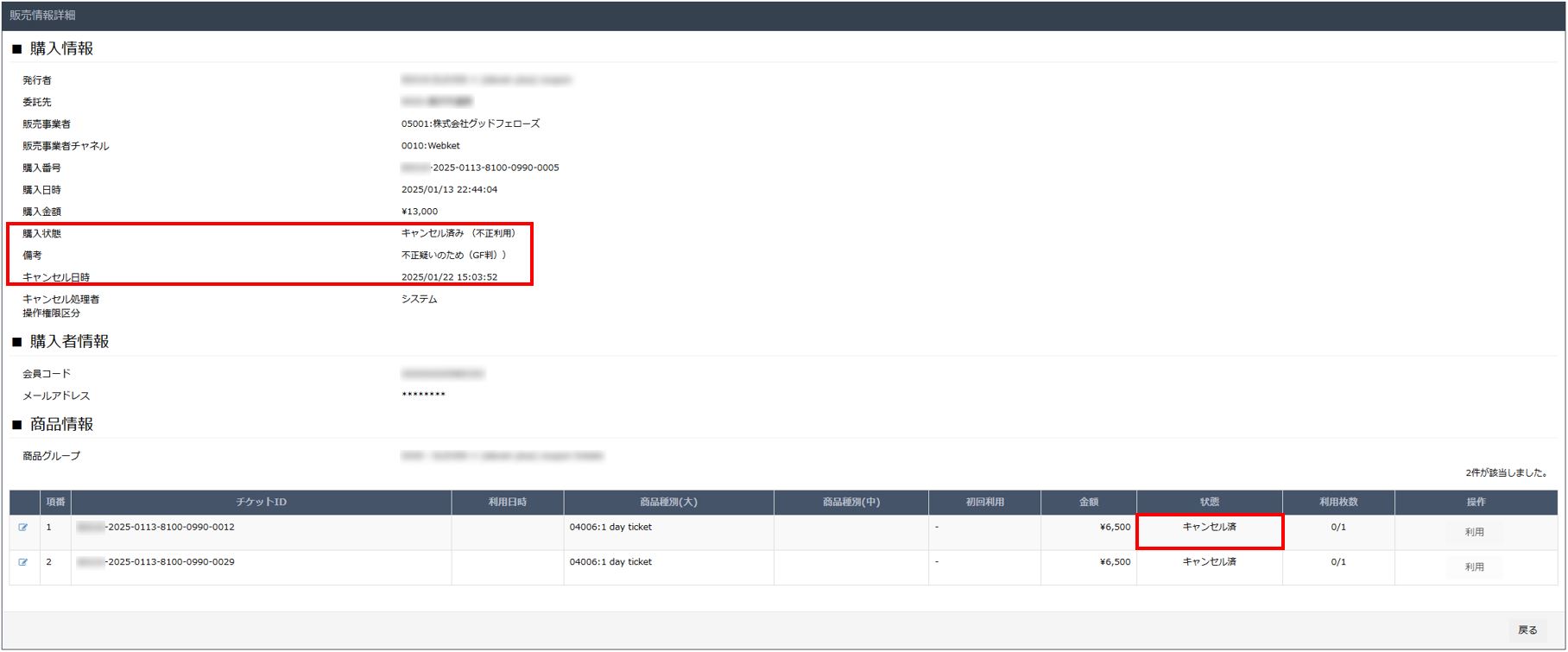Click the 利用日時 column header
Viewport: 1568px width, 652px height.
pyautogui.click(x=507, y=503)
